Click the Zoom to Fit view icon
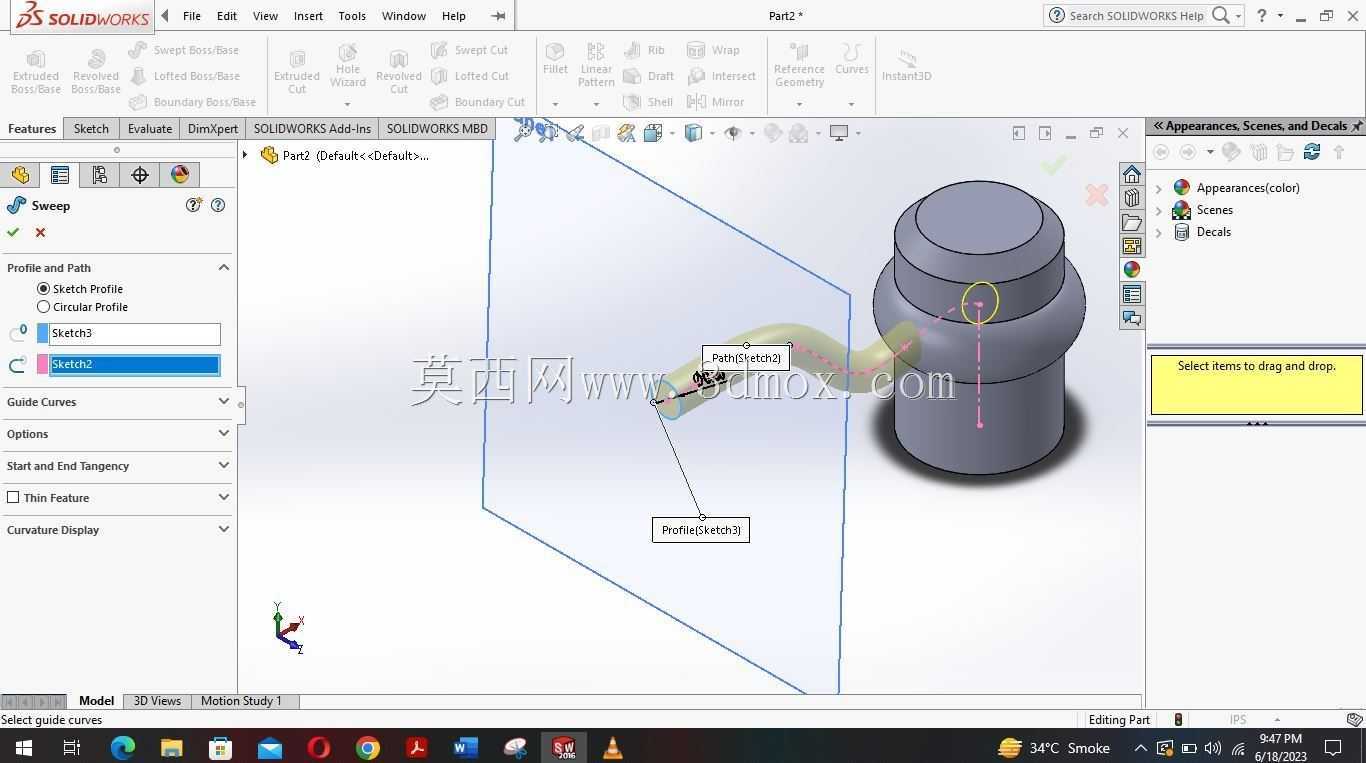 (522, 132)
